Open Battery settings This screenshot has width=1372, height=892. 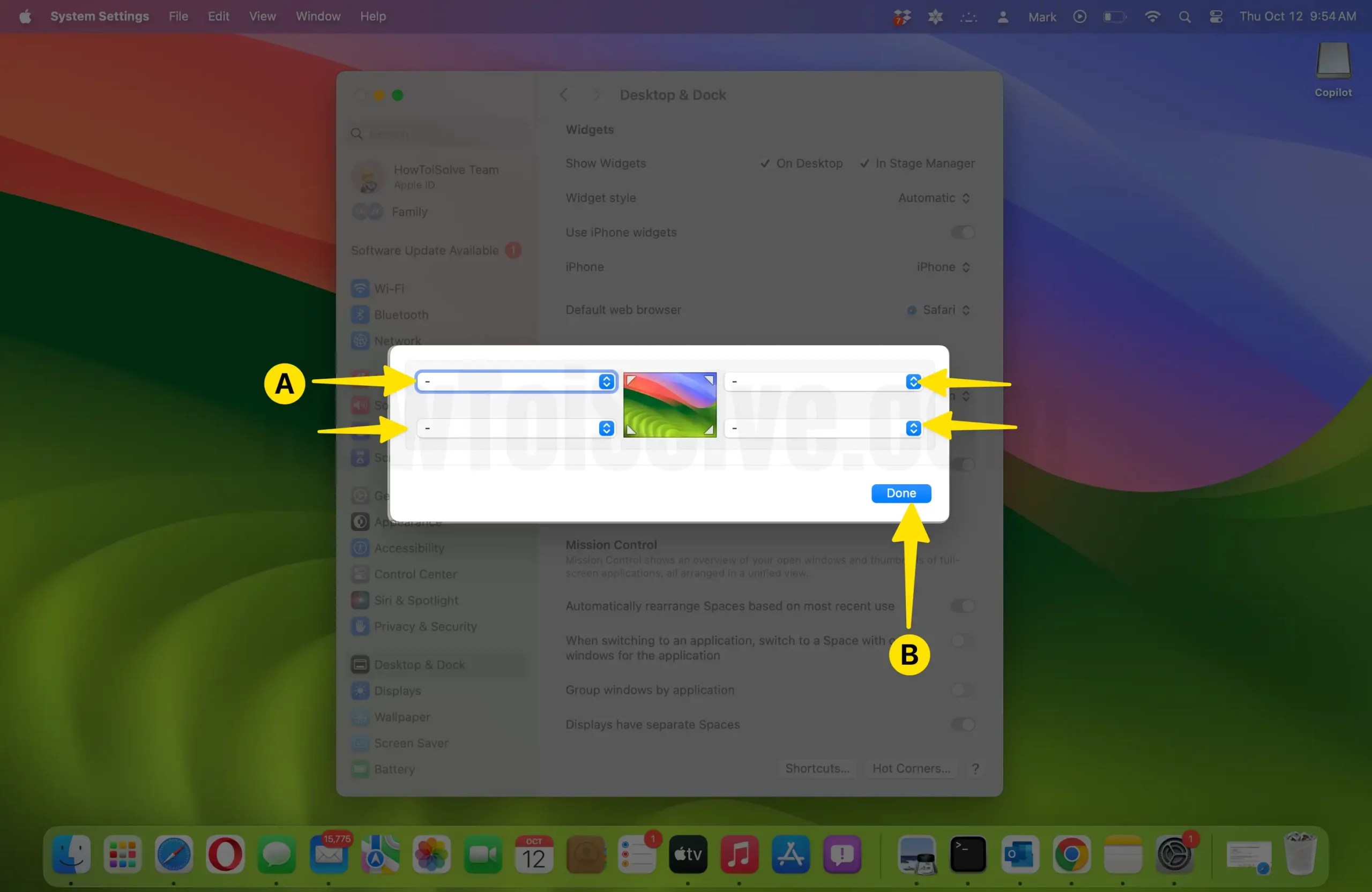click(x=395, y=769)
